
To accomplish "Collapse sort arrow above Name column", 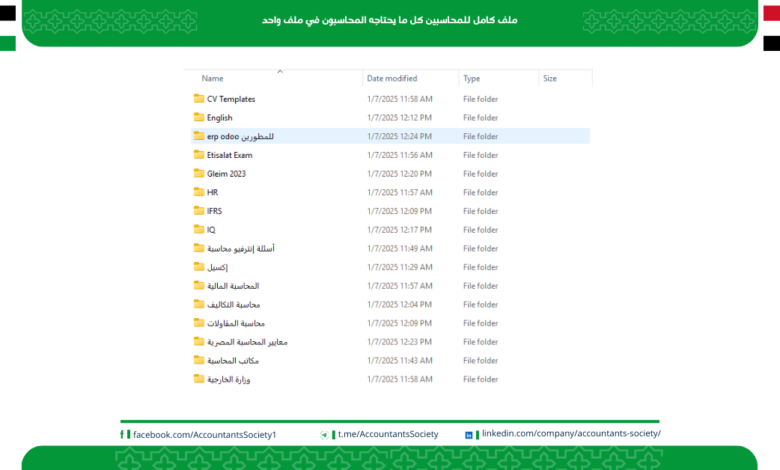I will coord(280,71).
